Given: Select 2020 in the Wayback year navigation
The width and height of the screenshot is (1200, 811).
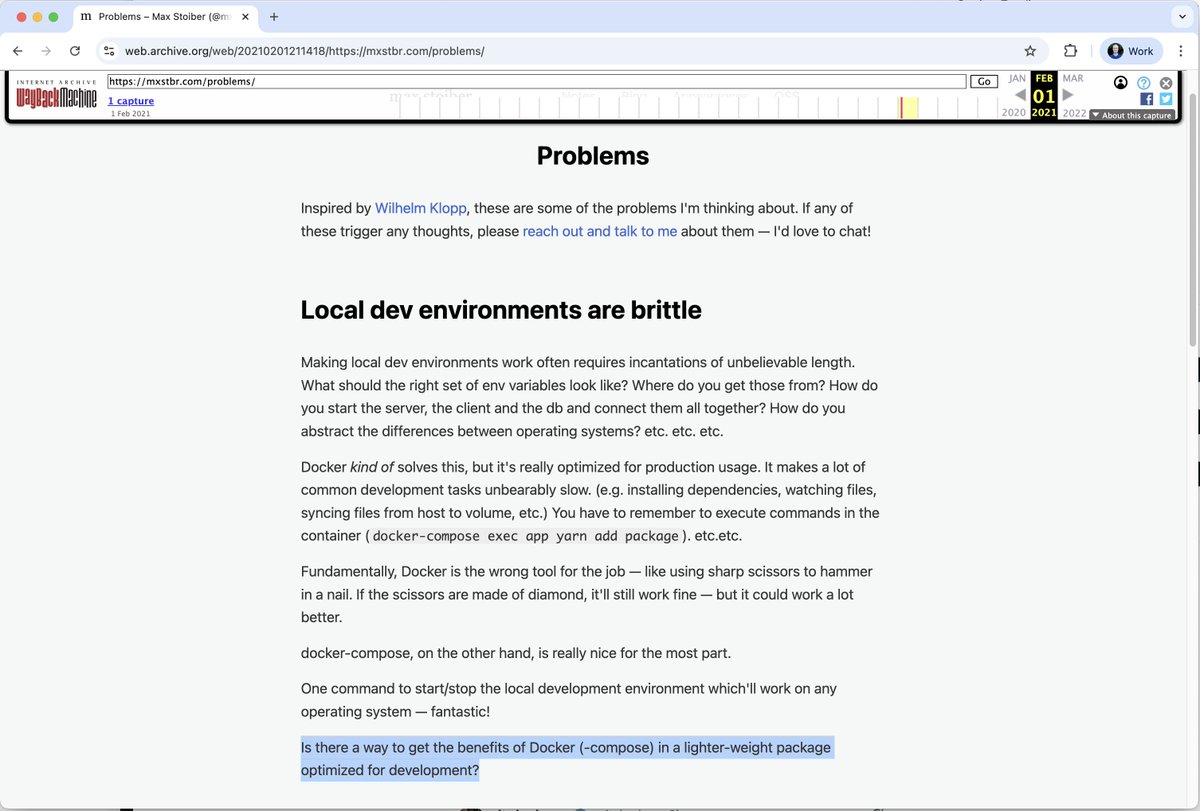Looking at the screenshot, I should coord(1014,113).
